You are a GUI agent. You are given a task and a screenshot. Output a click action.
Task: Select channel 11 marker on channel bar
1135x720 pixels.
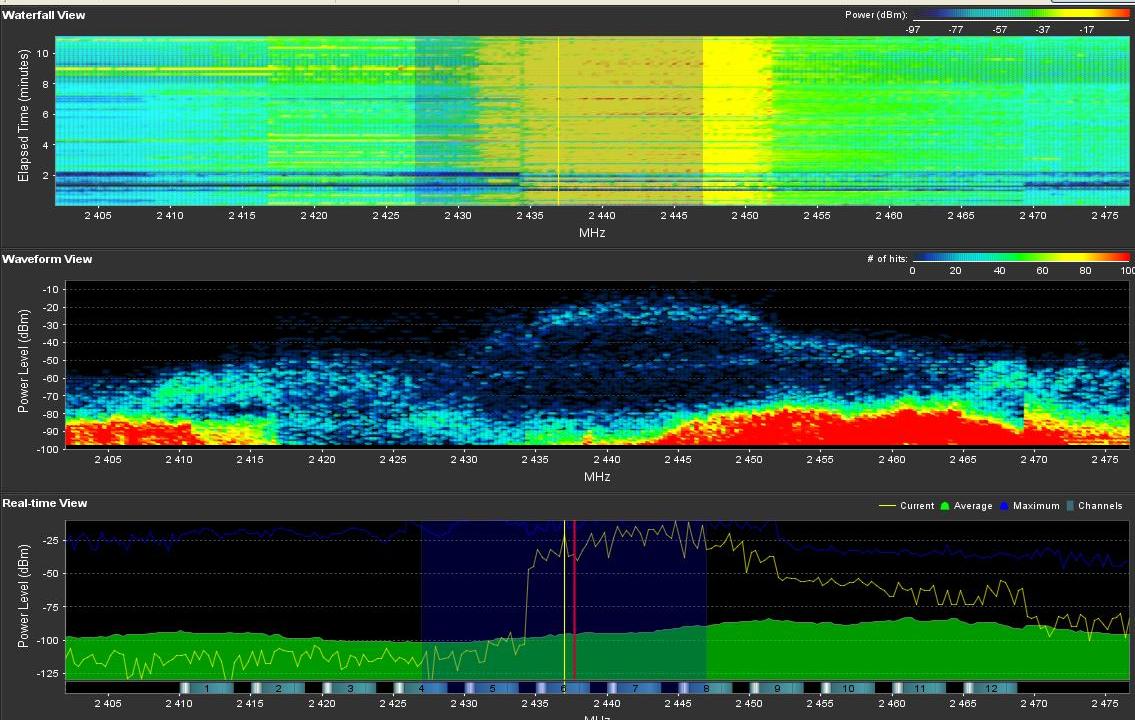point(921,689)
